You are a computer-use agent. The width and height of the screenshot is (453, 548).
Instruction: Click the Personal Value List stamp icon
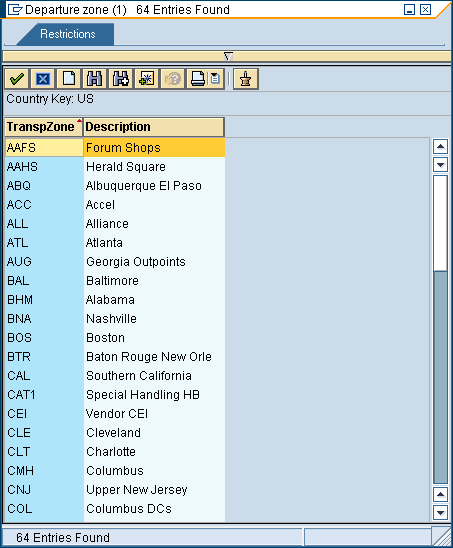[245, 79]
